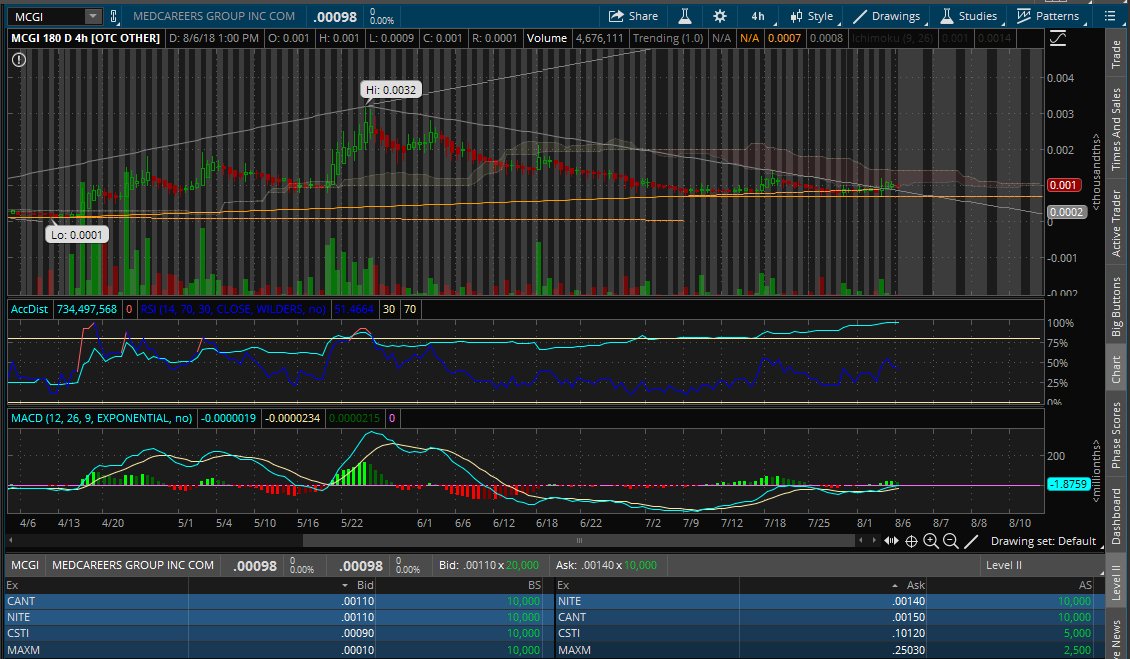Open the list menu icon at toolbar end

1110,16
